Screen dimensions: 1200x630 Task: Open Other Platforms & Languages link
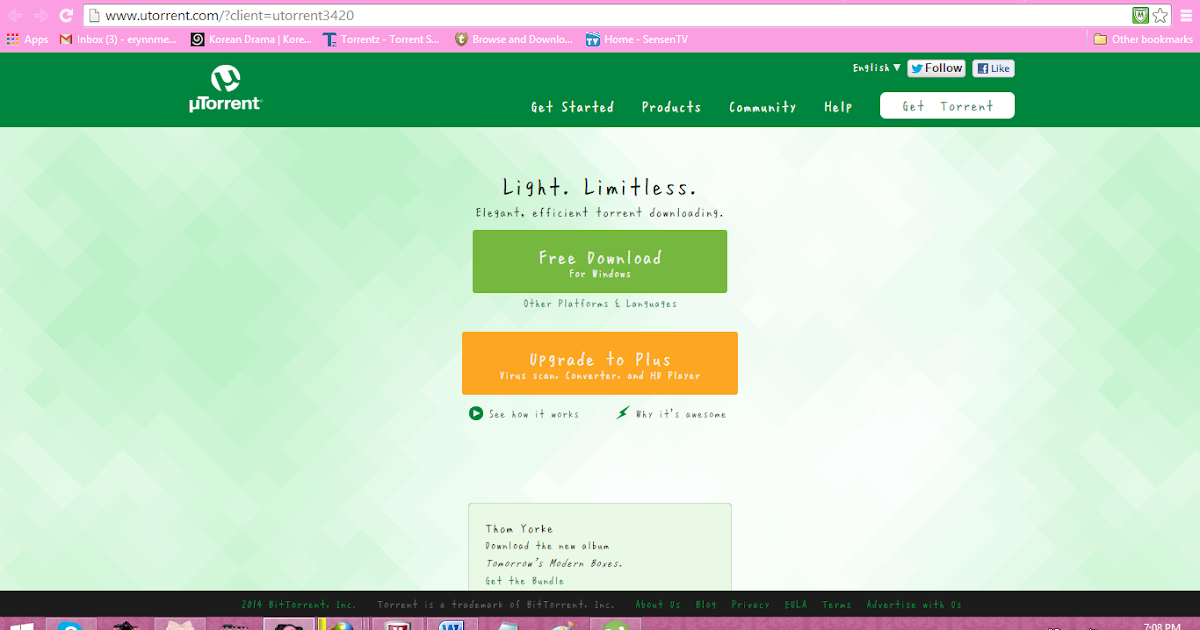600,304
